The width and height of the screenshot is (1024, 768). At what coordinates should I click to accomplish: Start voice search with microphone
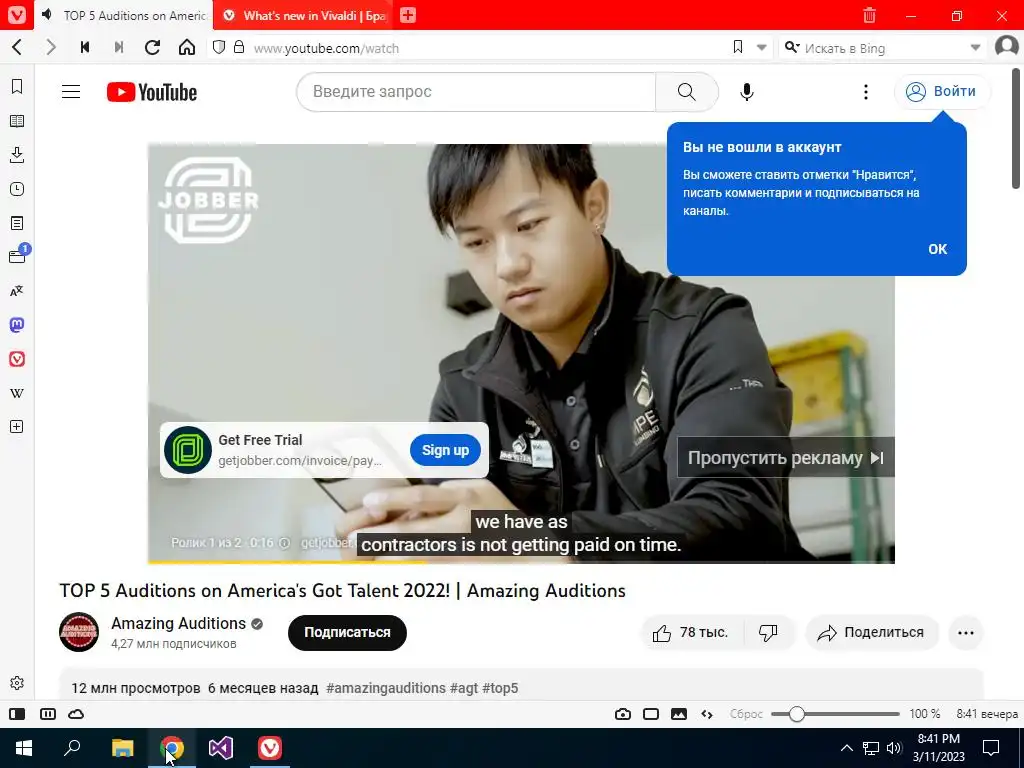(x=747, y=91)
